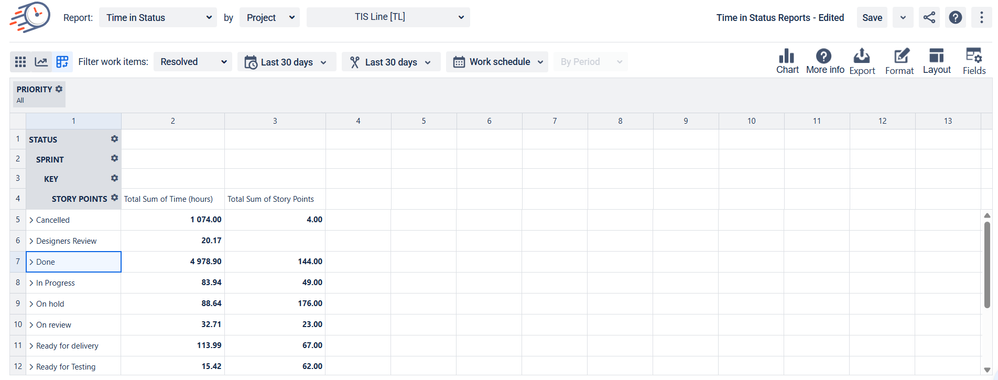Open the By Period dropdown
Image resolution: width=998 pixels, height=380 pixels.
click(x=591, y=62)
